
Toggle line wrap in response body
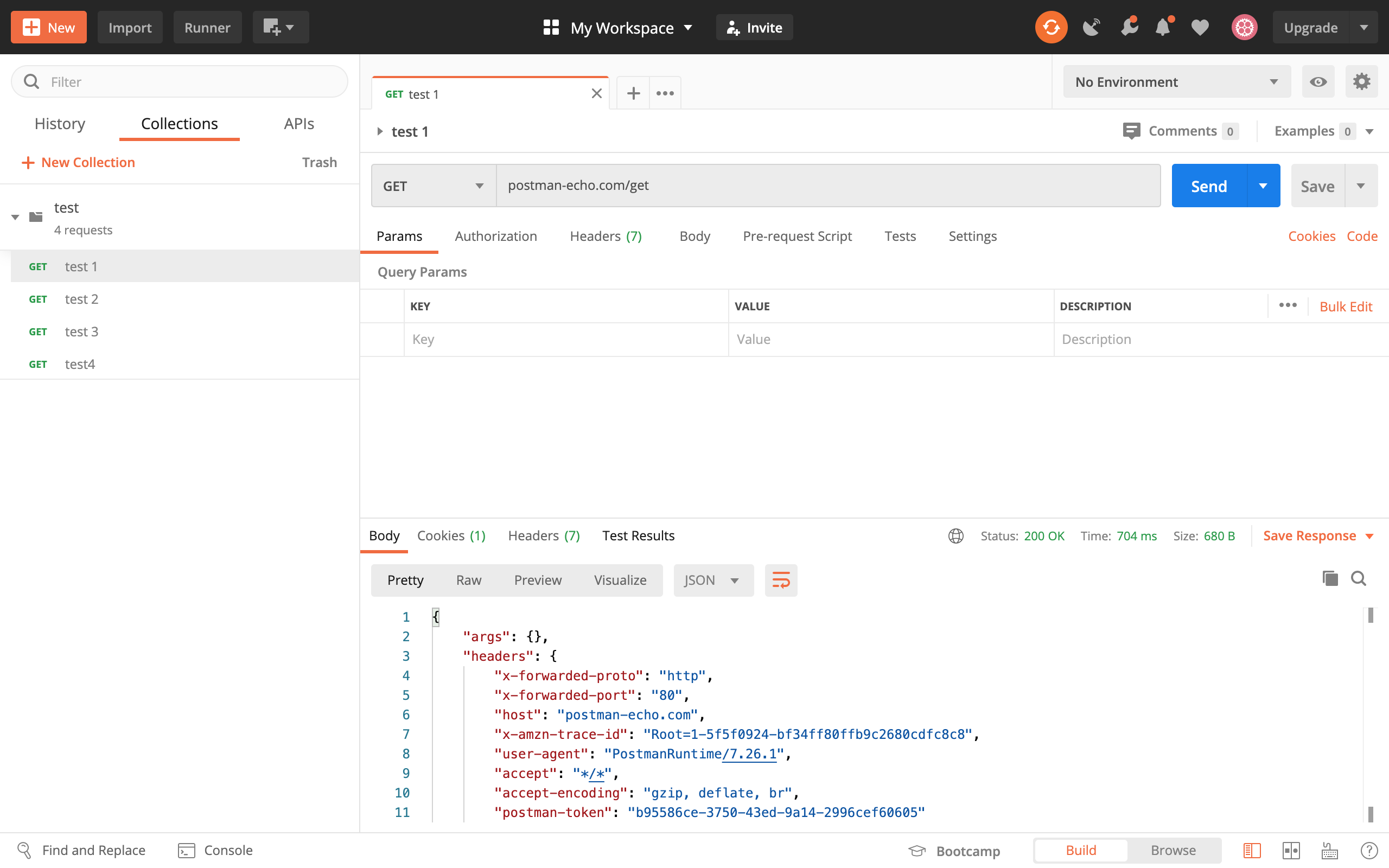(x=781, y=580)
